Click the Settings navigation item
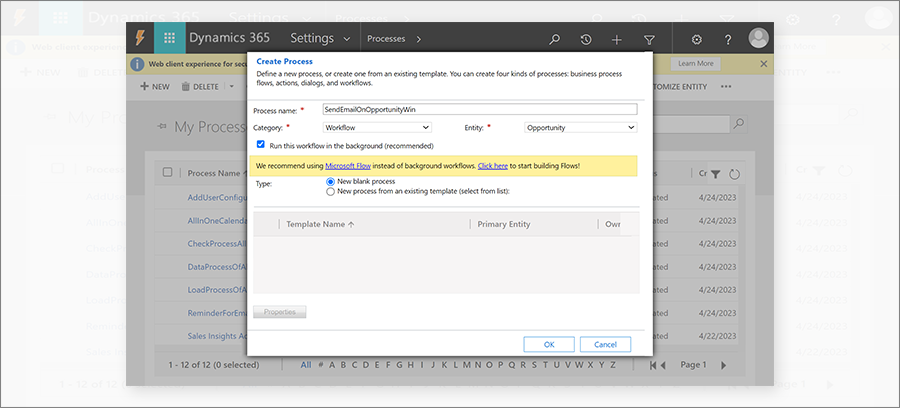The width and height of the screenshot is (900, 408). click(x=312, y=38)
